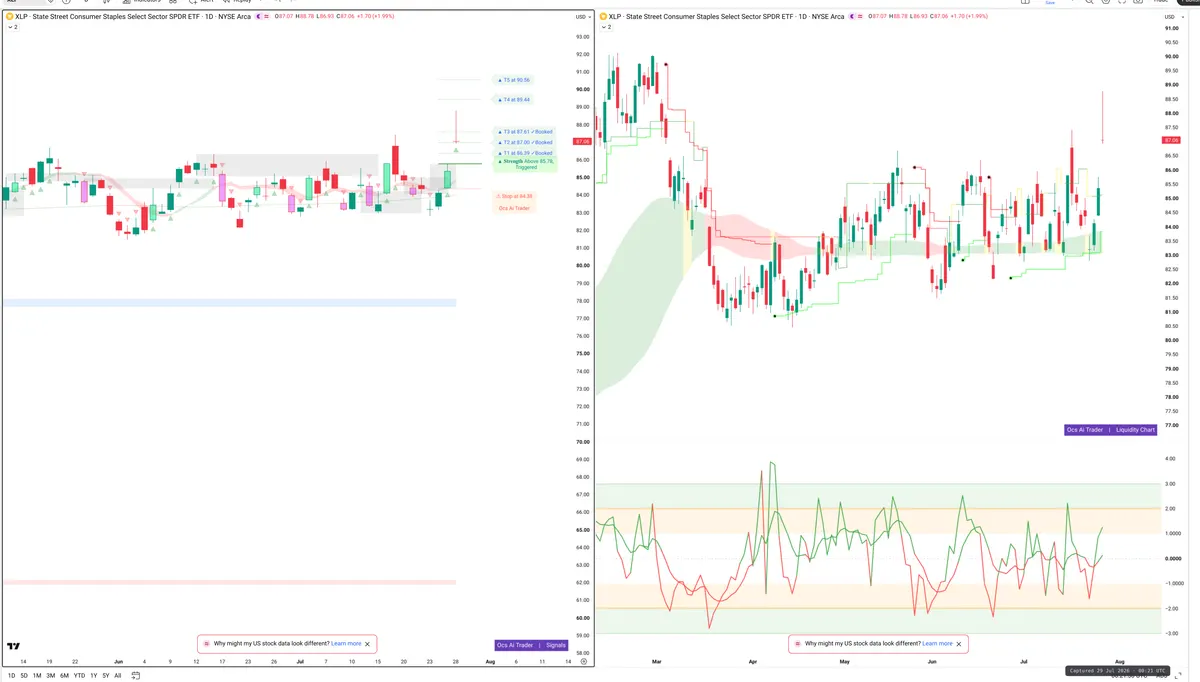Click the left chart symbol title text
This screenshot has height=682, width=1200.
pos(133,17)
